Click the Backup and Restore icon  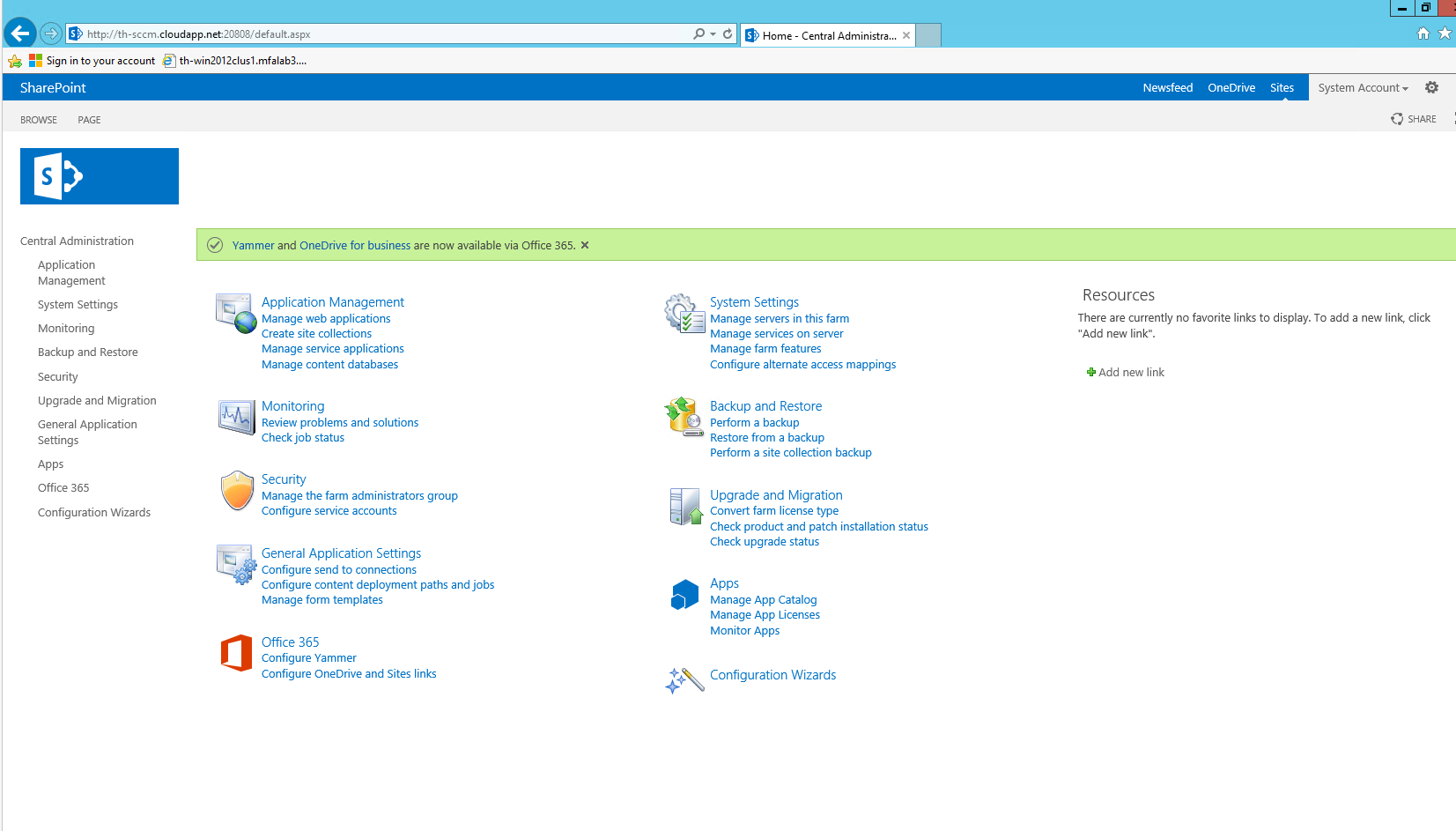click(x=684, y=417)
